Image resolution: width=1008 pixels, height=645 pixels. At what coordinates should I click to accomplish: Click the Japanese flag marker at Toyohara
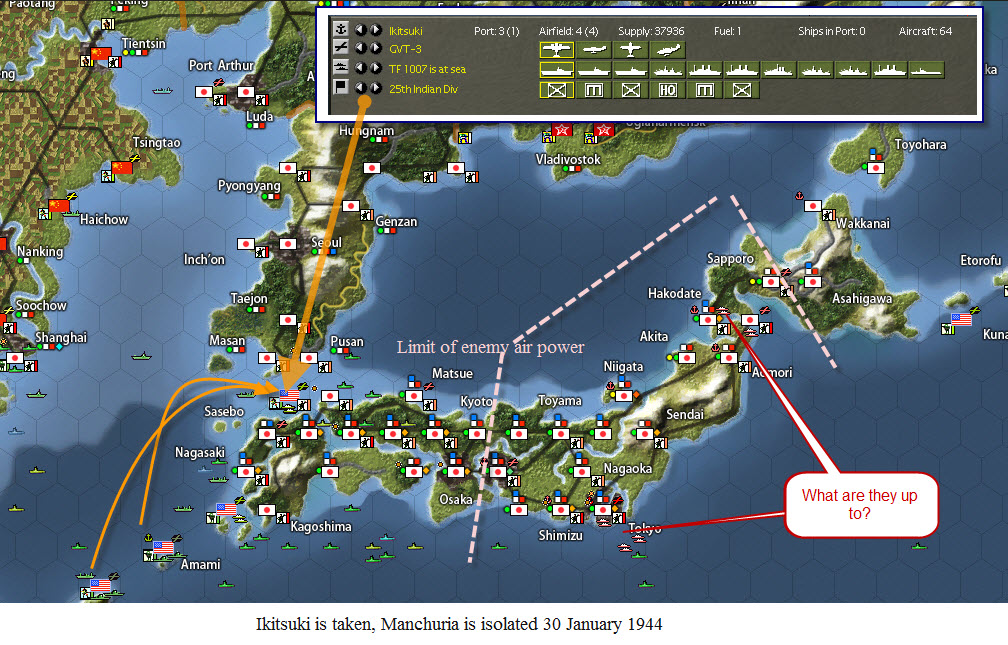tap(876, 168)
